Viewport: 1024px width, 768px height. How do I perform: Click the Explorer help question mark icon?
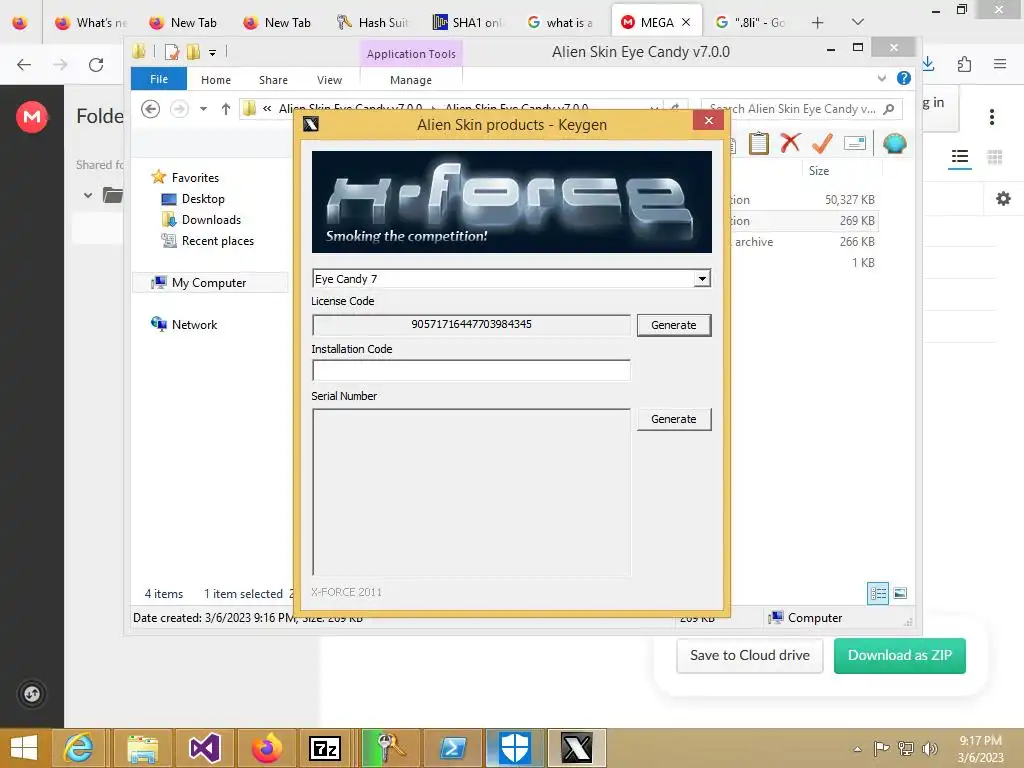click(x=904, y=78)
